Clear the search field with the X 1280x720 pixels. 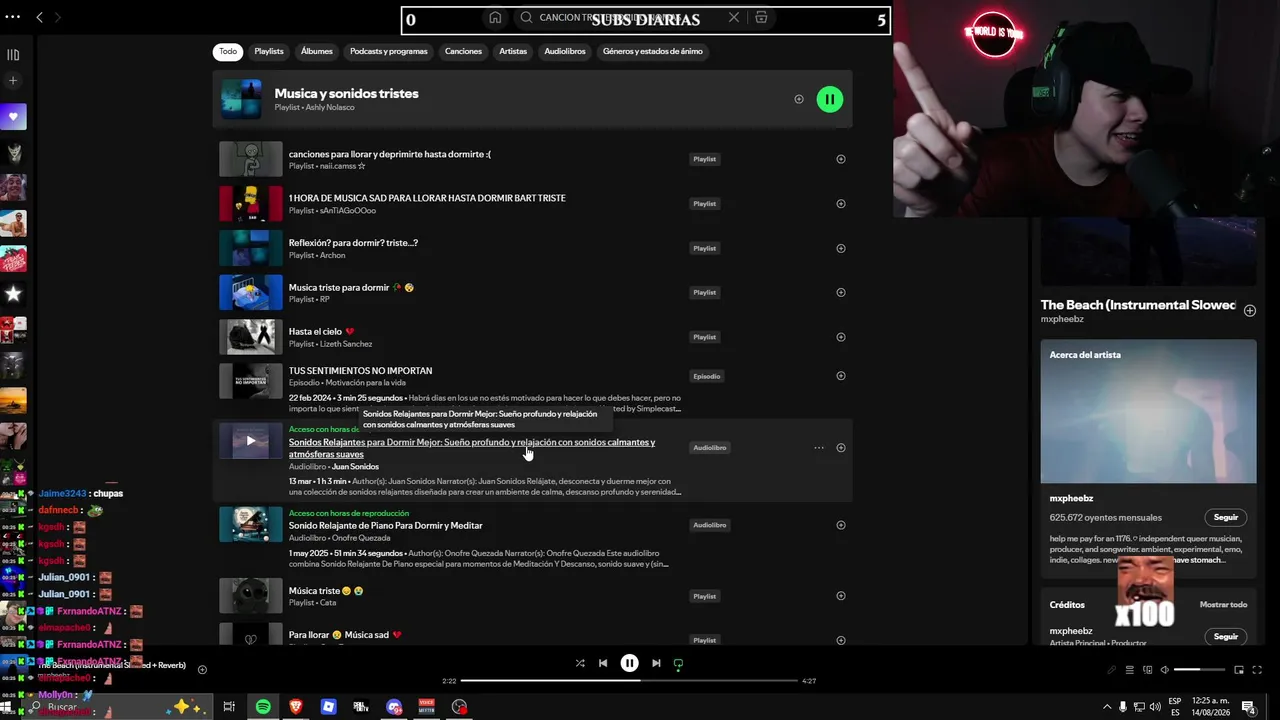tap(734, 17)
